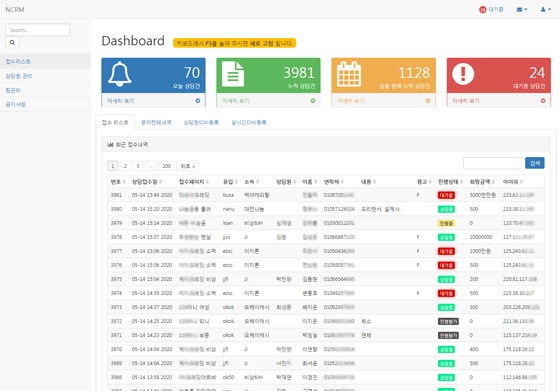Go to pagination page 2
The height and width of the screenshot is (391, 560).
125,166
